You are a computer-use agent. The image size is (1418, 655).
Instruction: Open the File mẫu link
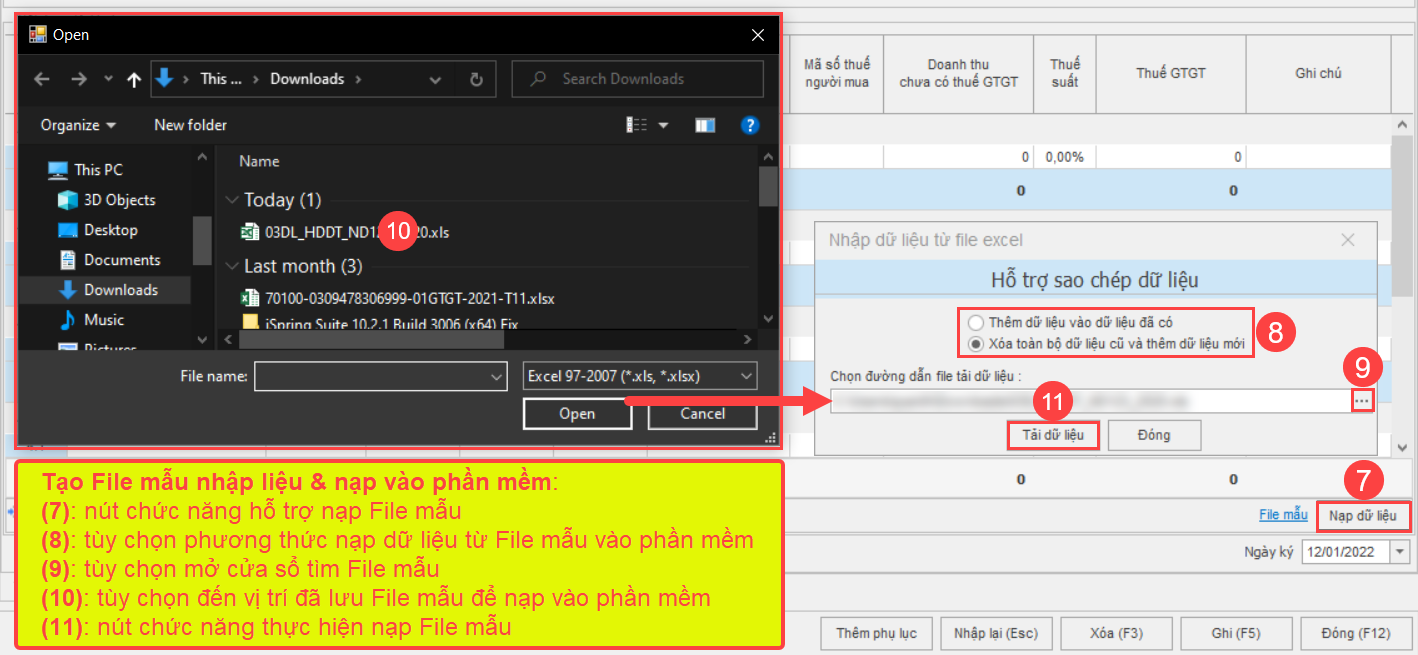[1283, 515]
